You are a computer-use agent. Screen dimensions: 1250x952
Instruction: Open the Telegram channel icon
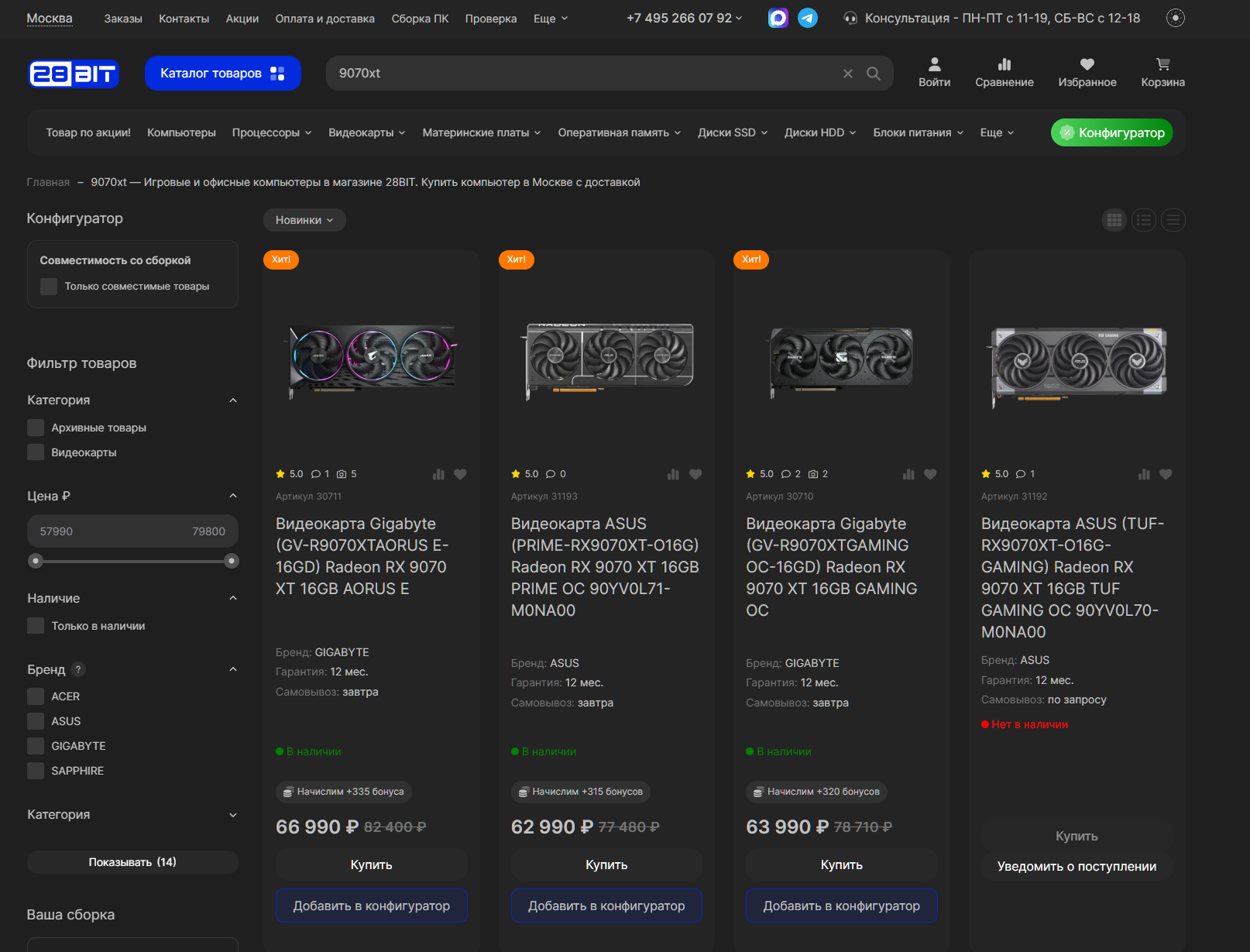click(x=808, y=18)
